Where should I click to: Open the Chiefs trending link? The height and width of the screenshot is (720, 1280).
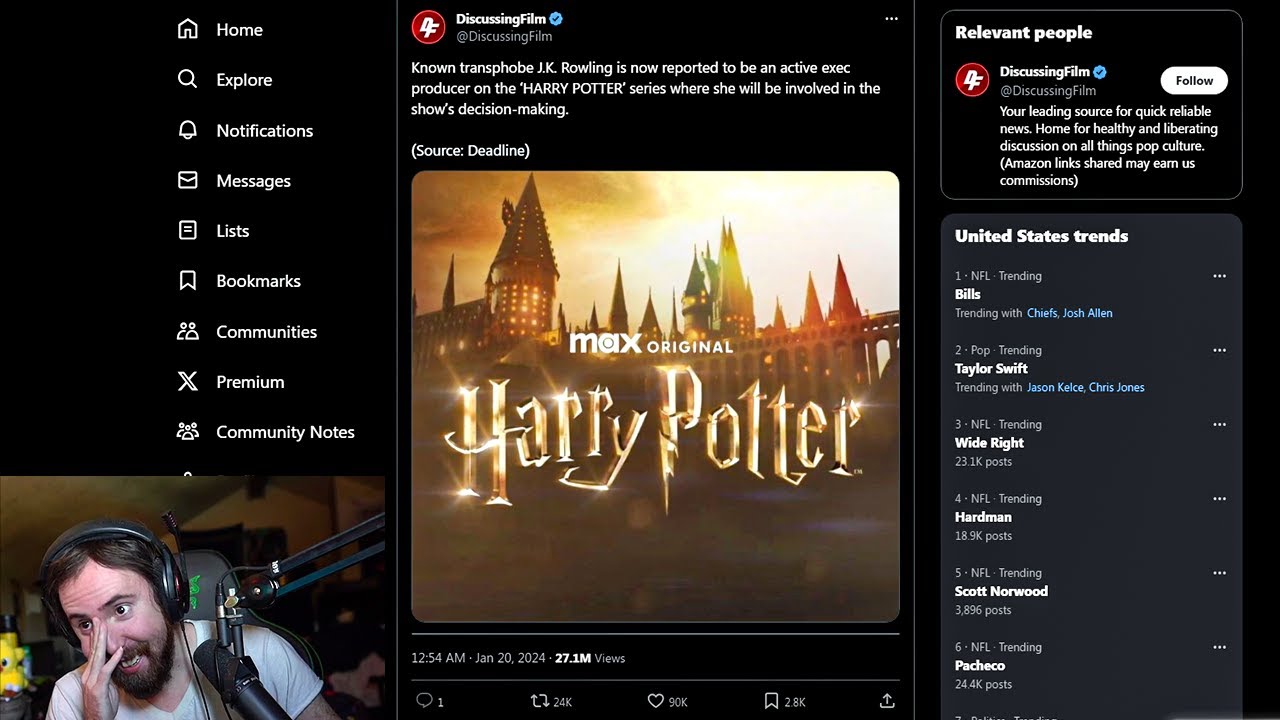1041,313
